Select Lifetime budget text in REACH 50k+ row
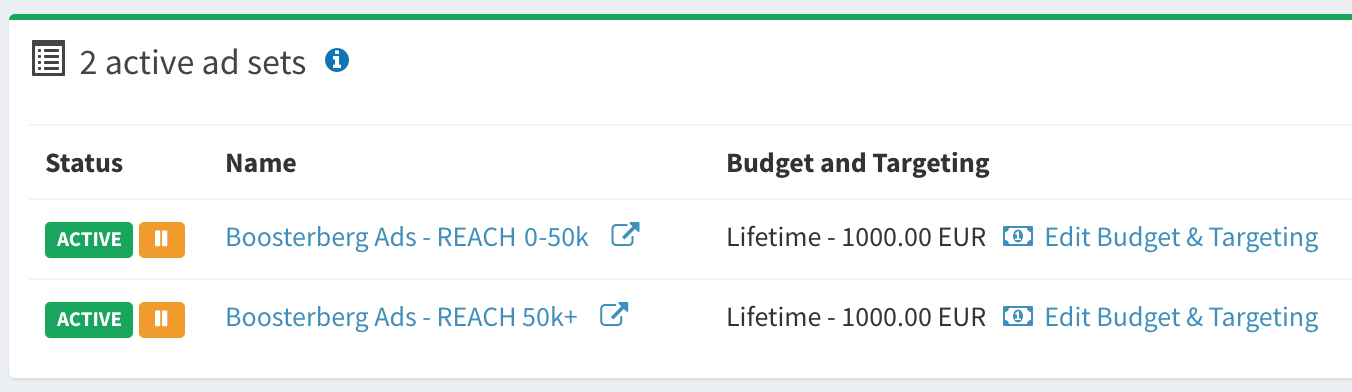The width and height of the screenshot is (1352, 392). click(x=856, y=317)
